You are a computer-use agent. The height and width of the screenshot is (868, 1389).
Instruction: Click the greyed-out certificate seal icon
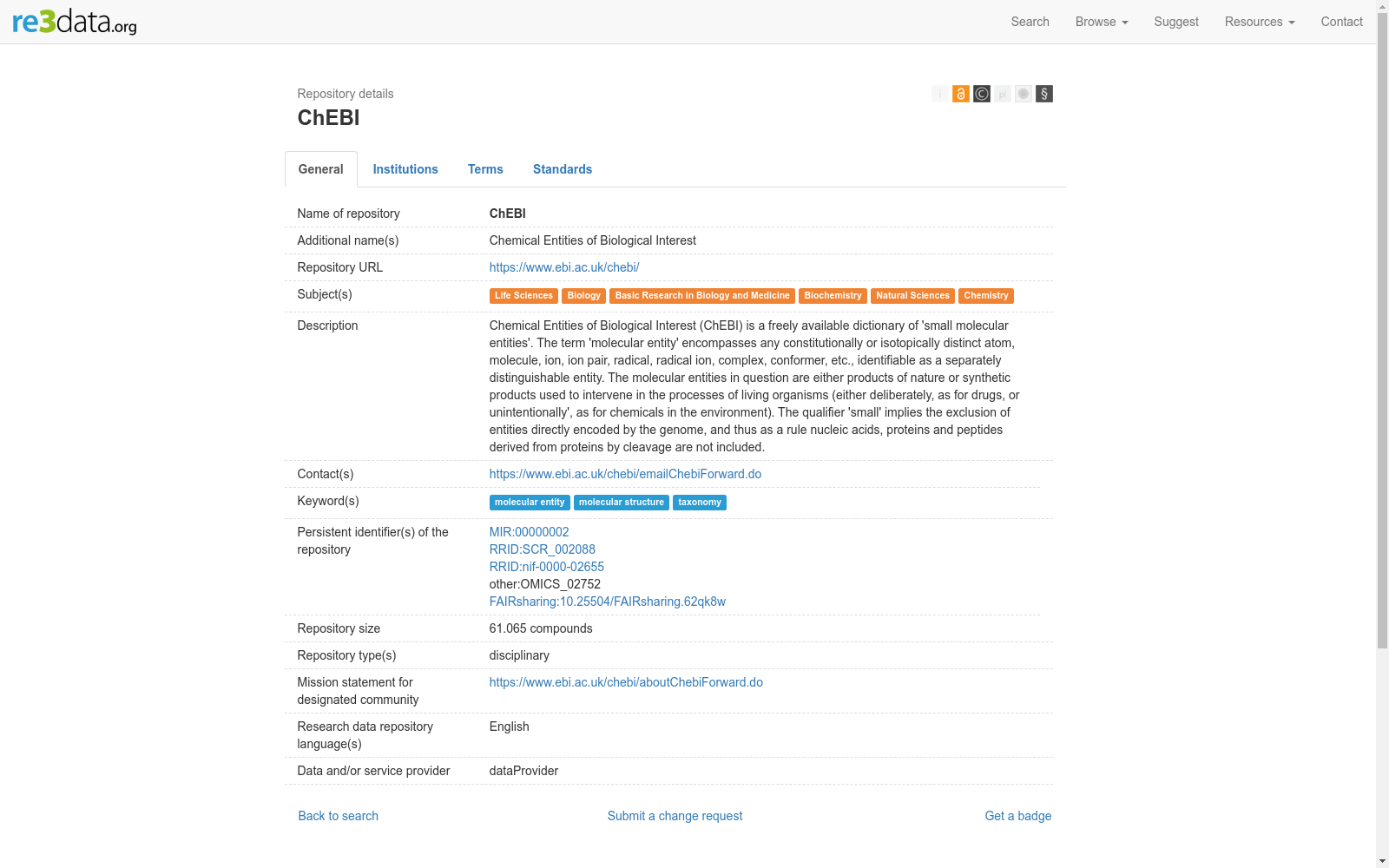(x=1024, y=94)
